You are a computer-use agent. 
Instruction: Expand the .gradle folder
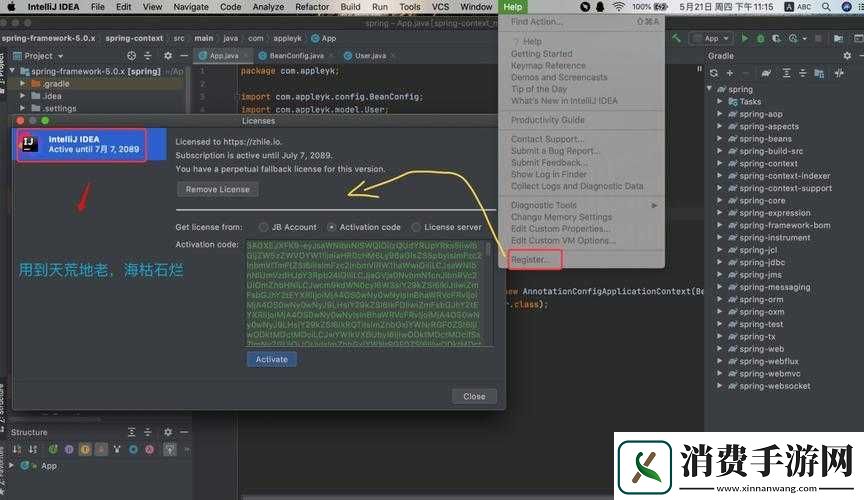pyautogui.click(x=23, y=84)
